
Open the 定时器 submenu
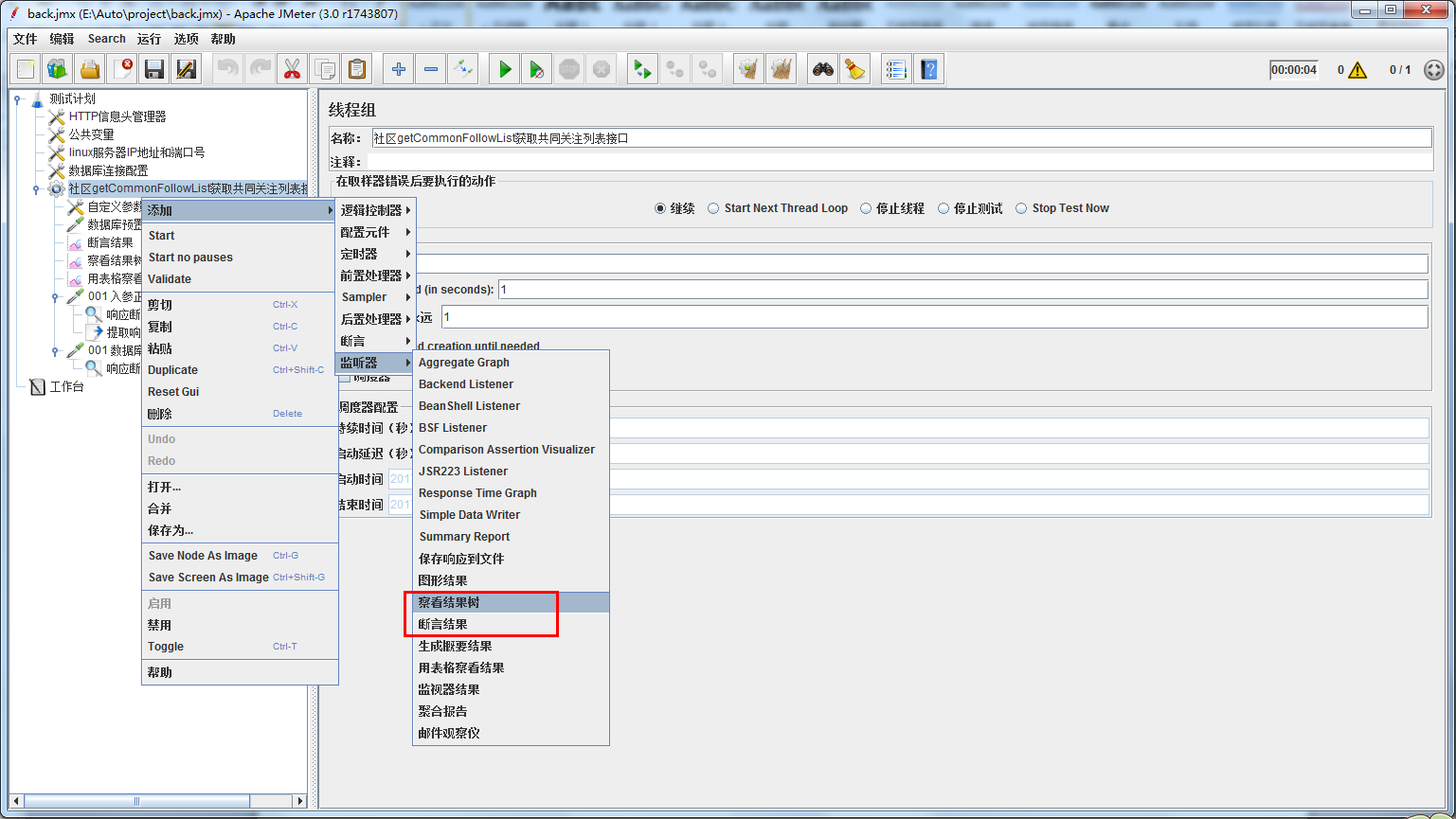[376, 254]
